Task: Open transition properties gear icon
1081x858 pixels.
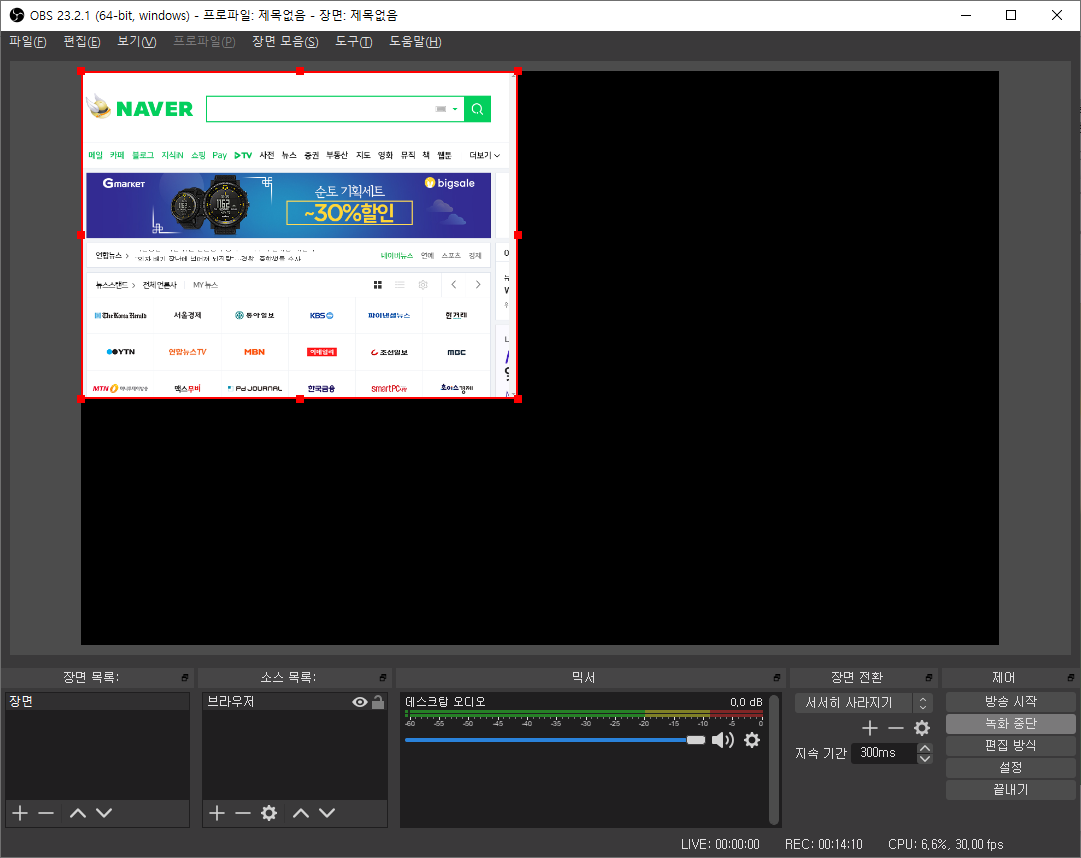Action: [x=922, y=728]
